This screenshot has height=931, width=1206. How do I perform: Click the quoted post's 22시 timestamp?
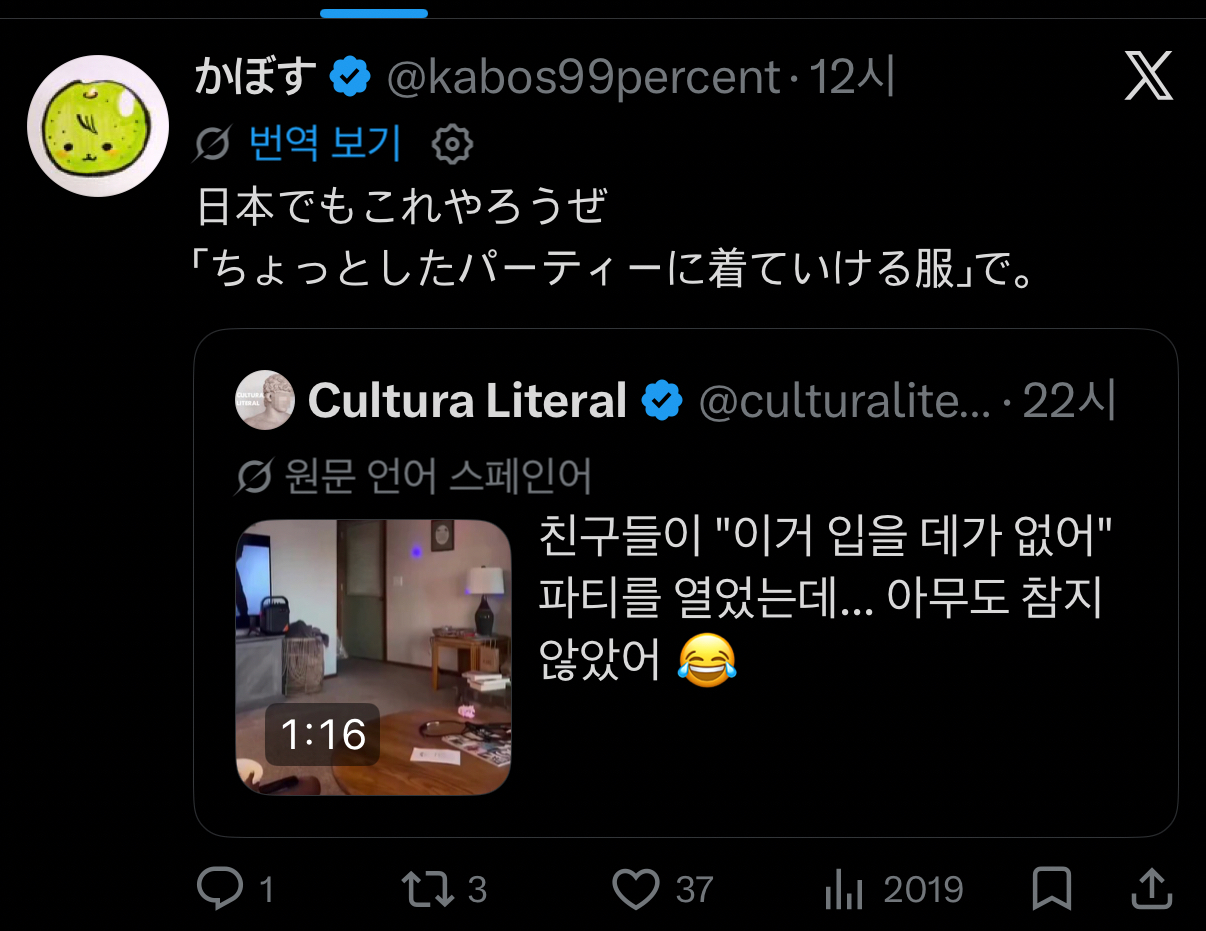1069,401
